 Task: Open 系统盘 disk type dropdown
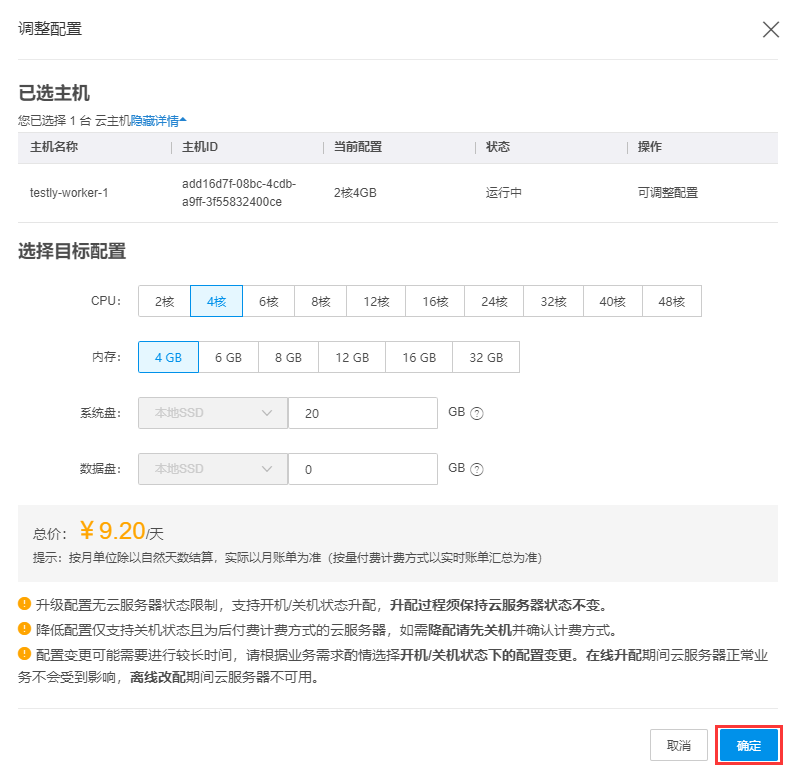(212, 413)
